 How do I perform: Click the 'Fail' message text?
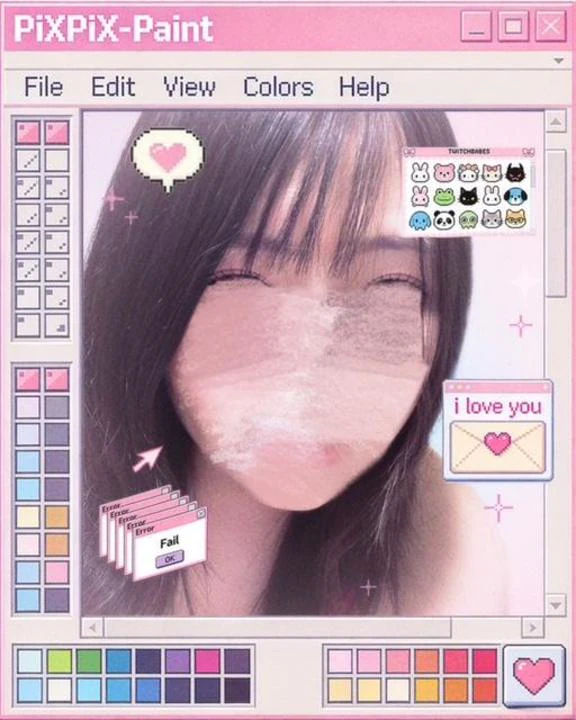169,542
